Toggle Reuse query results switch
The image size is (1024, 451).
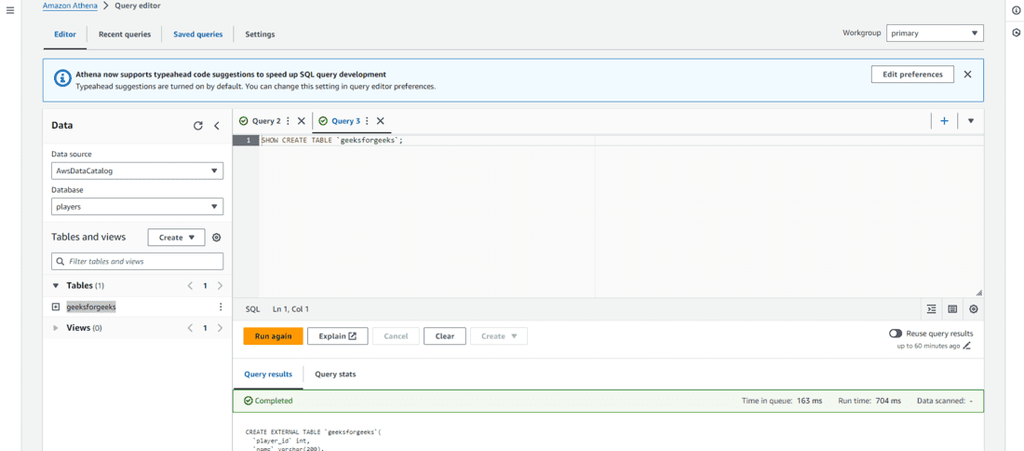point(895,334)
